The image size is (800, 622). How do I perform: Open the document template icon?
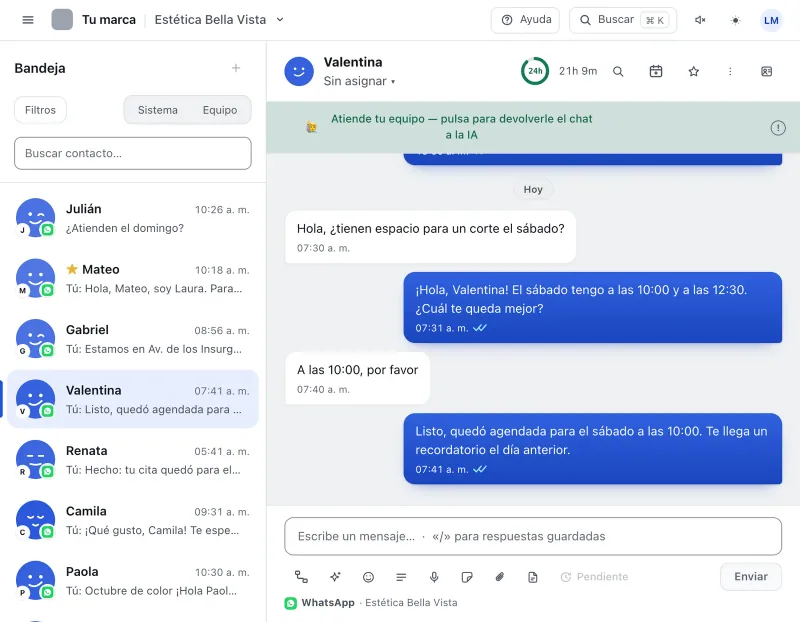pyautogui.click(x=532, y=577)
